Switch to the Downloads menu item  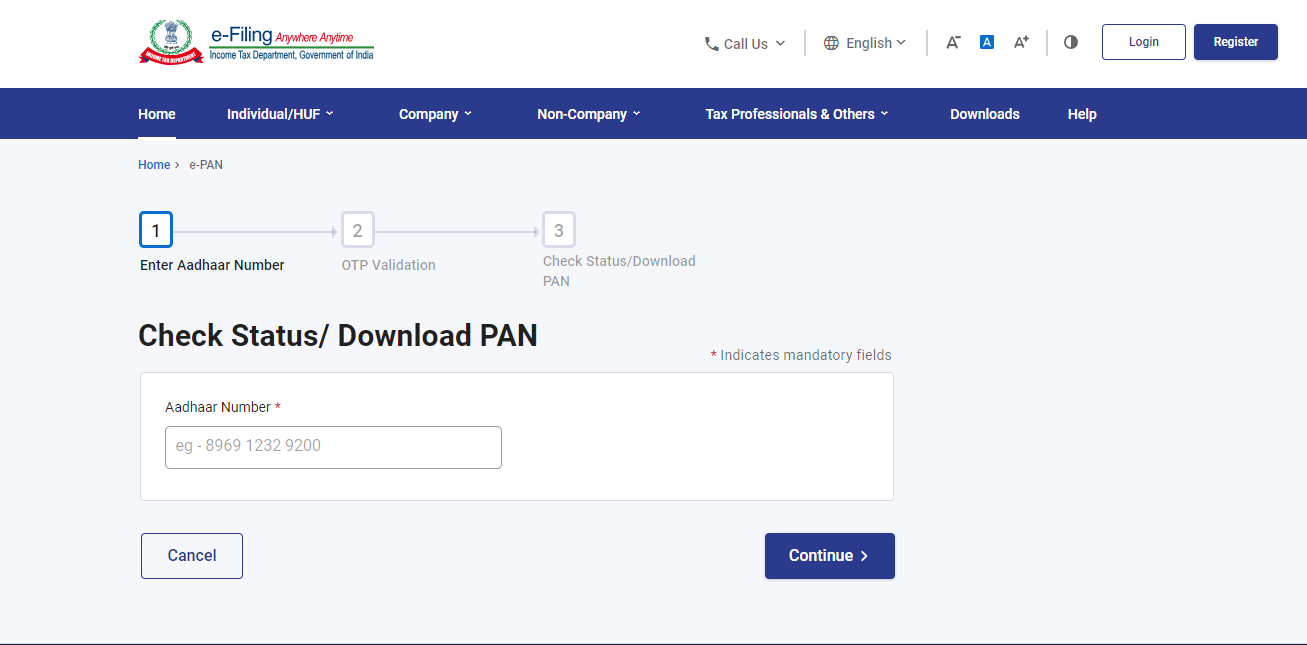984,113
